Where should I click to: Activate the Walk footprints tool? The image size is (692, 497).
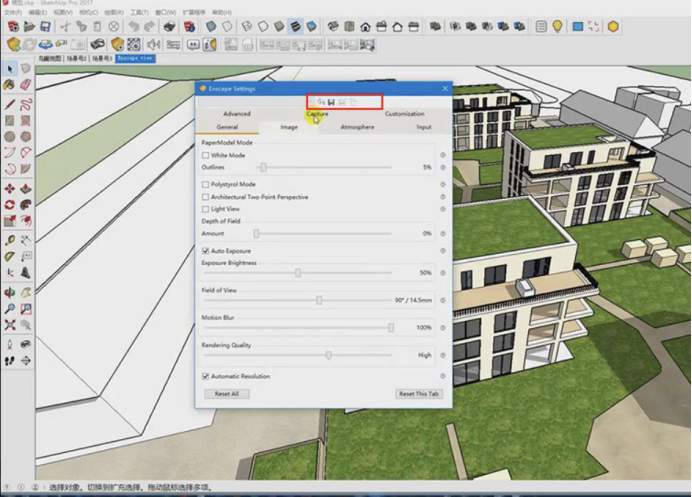[10, 361]
